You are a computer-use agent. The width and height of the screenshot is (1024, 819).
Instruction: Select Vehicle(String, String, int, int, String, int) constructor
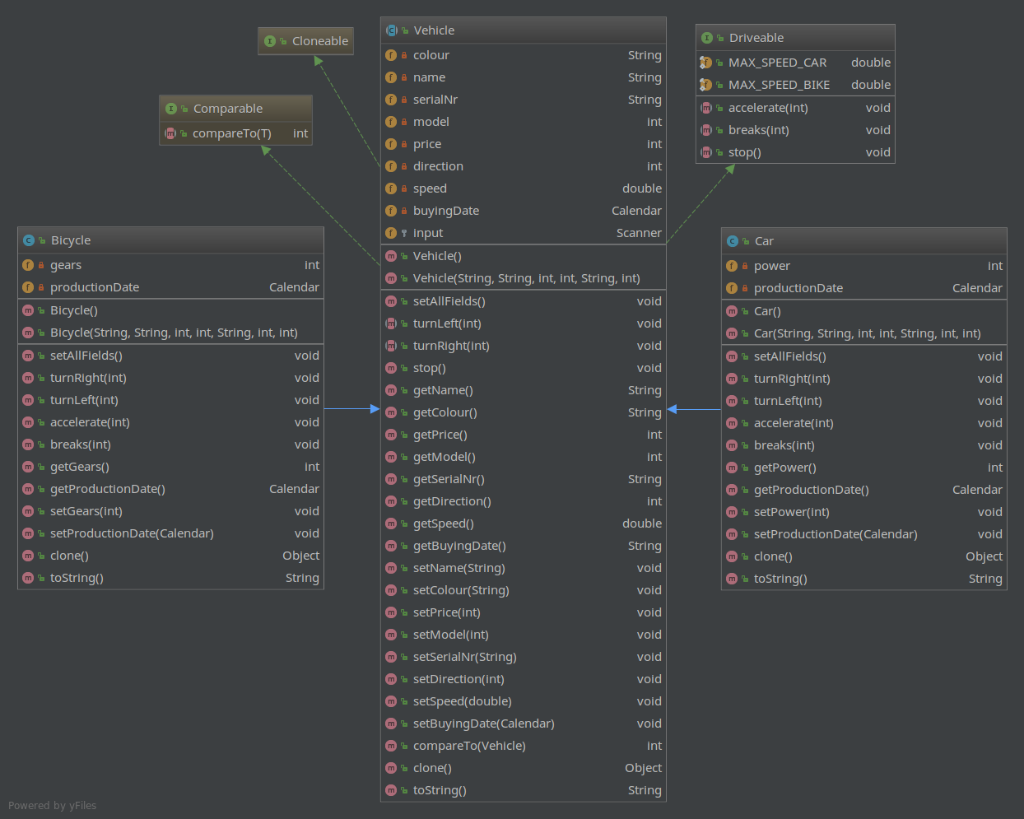pyautogui.click(x=523, y=278)
